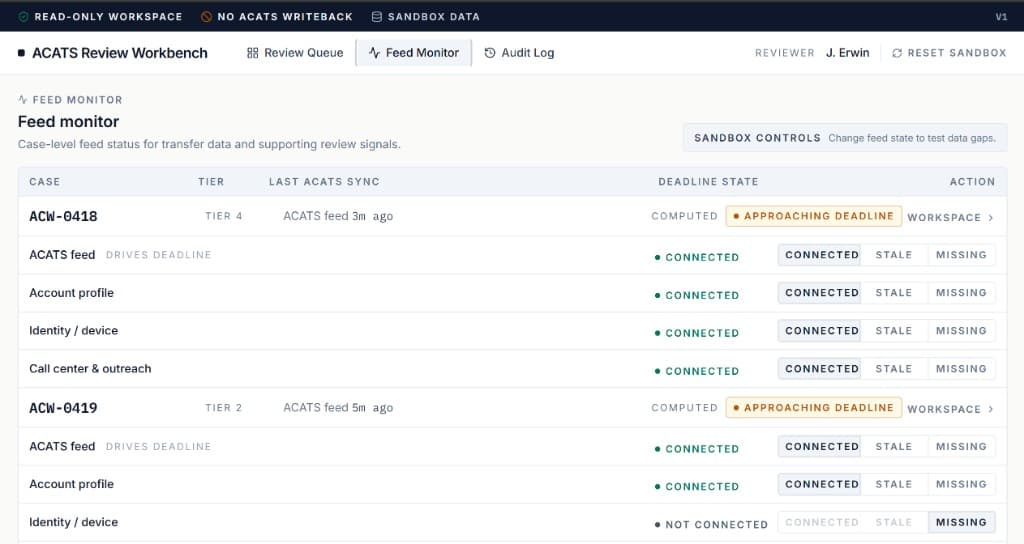Click the RESET SANDBOX button
The width and height of the screenshot is (1024, 544).
950,53
